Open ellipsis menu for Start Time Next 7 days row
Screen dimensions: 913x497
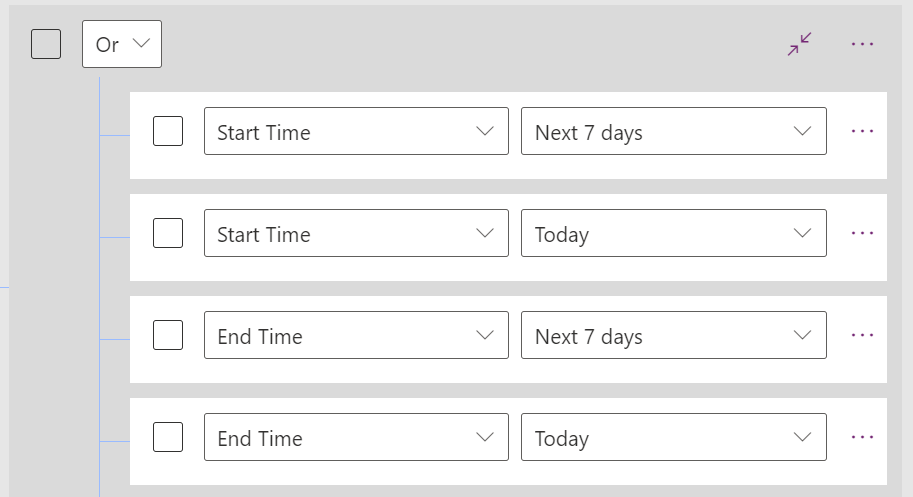click(862, 131)
